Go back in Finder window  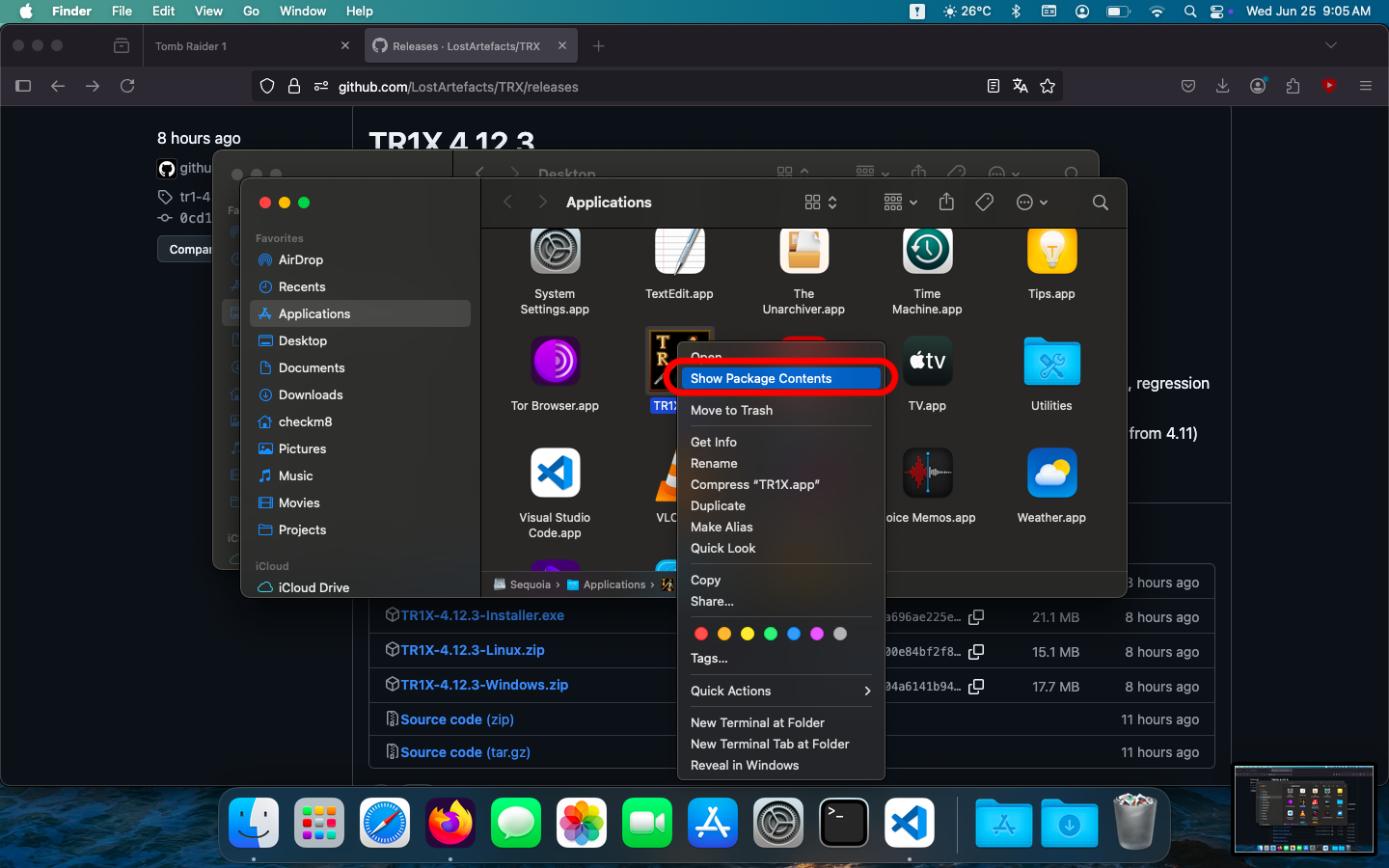[x=508, y=203]
